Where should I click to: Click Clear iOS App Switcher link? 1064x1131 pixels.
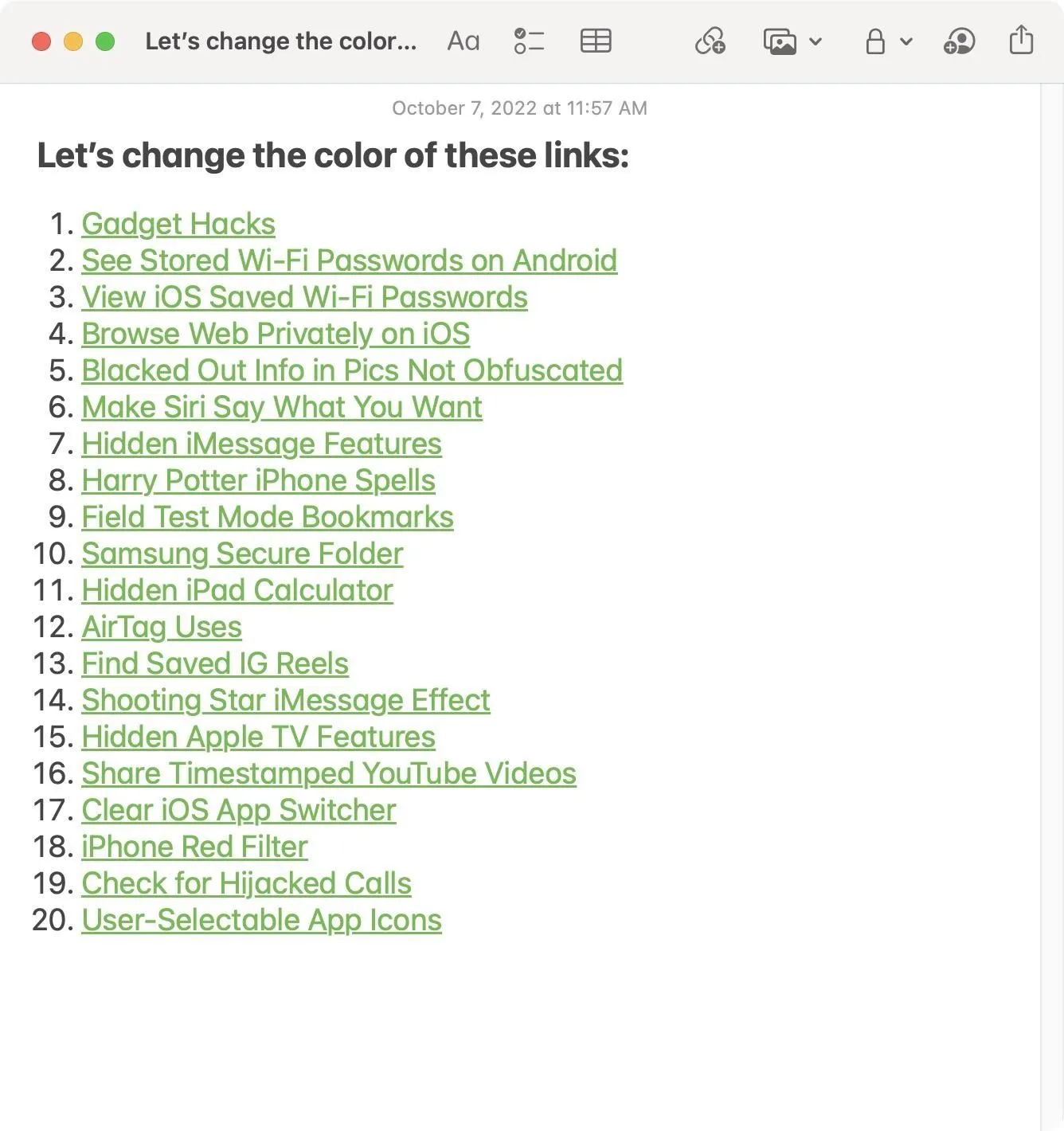click(x=239, y=810)
